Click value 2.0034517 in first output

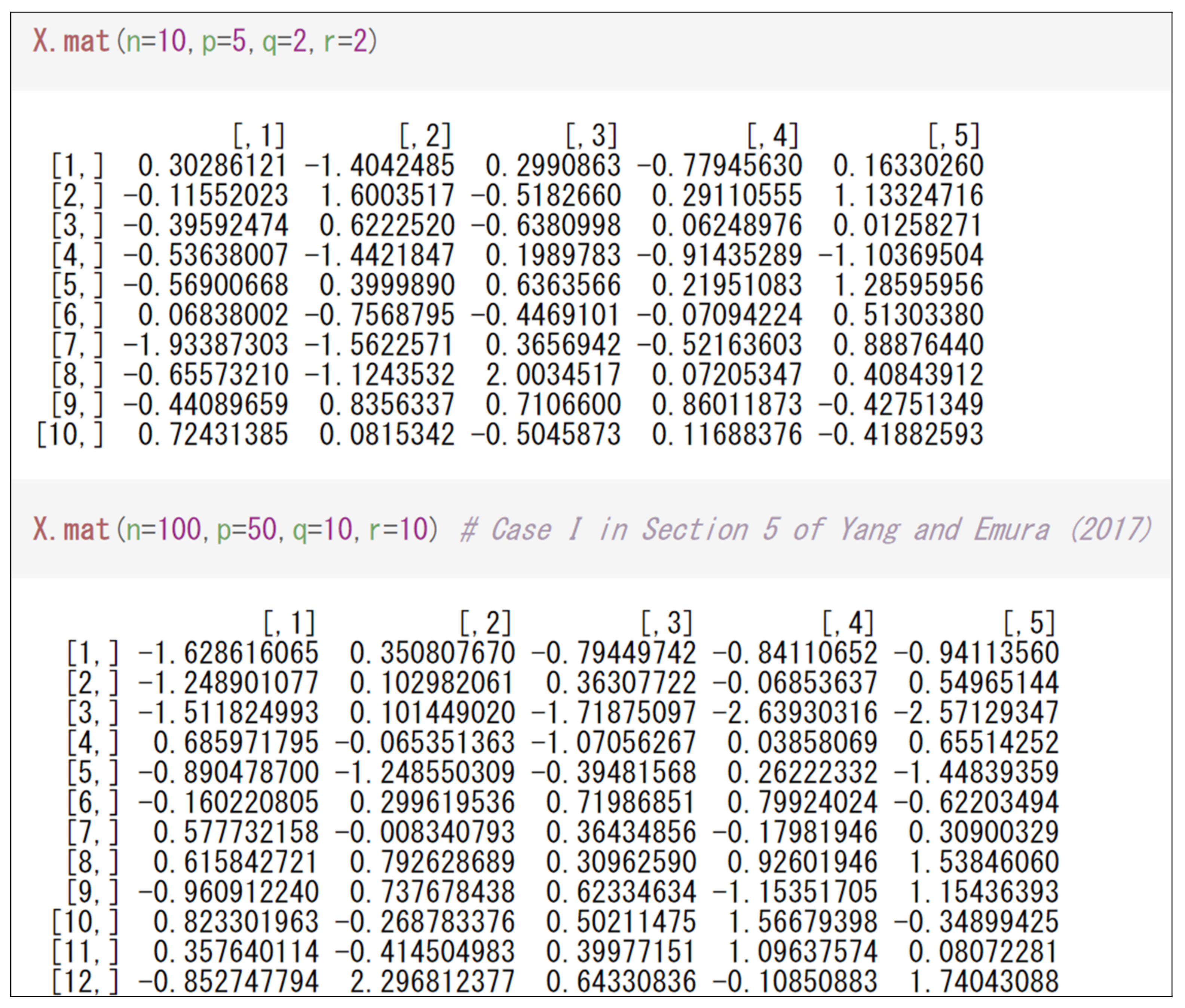click(553, 375)
